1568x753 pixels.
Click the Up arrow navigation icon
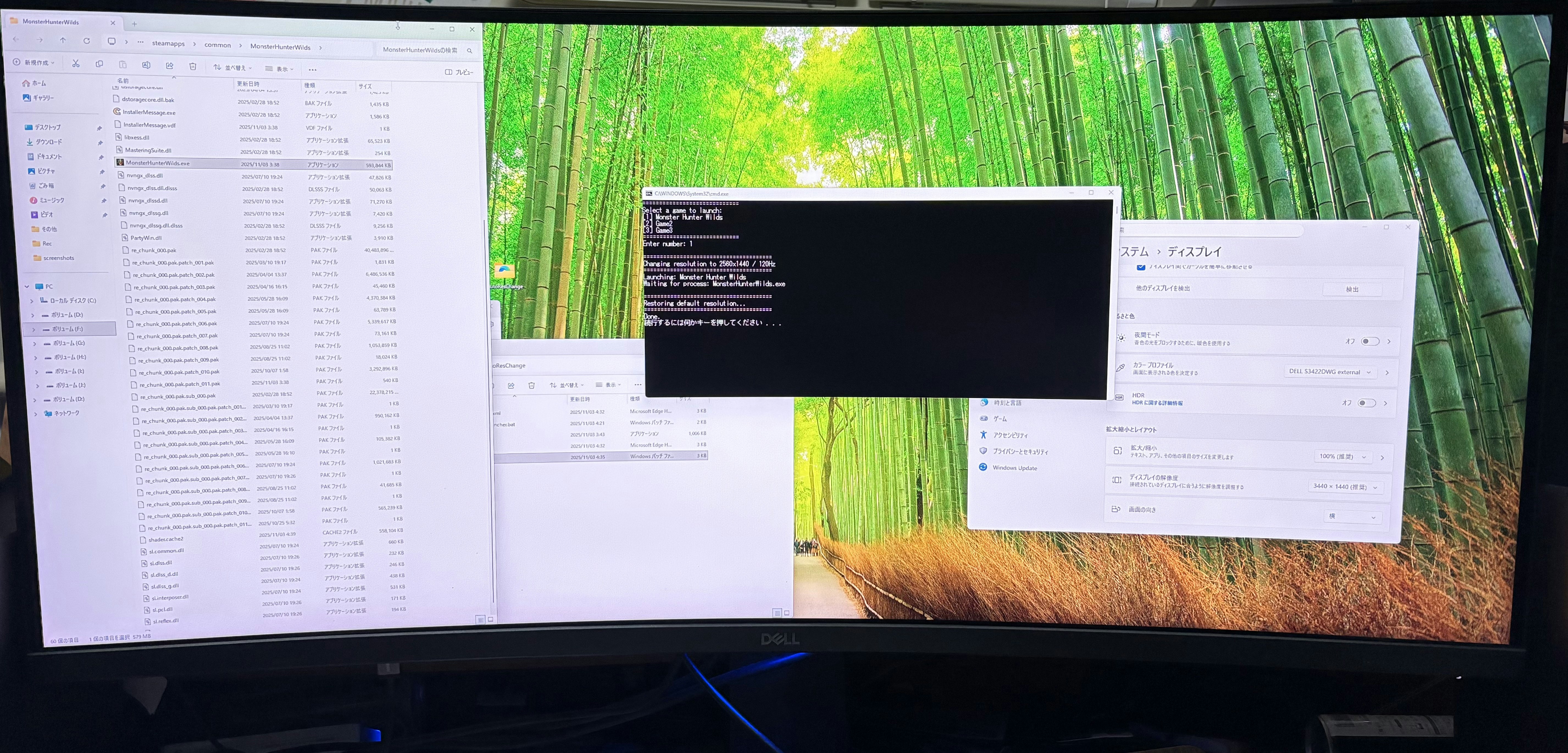click(63, 40)
